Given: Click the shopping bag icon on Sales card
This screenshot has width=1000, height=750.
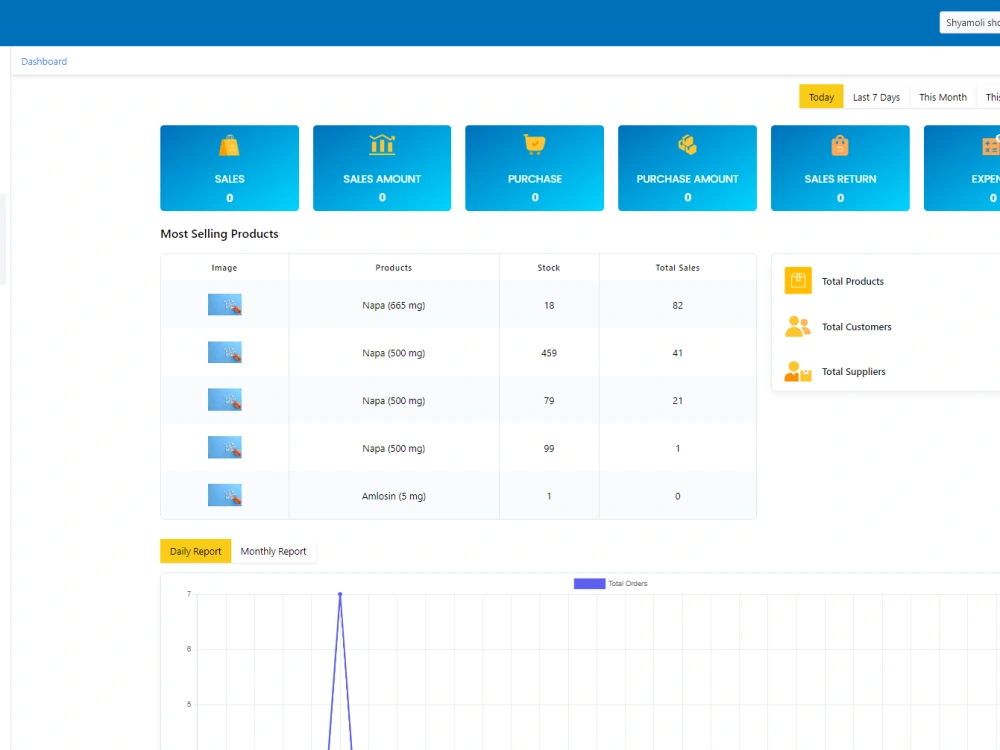Looking at the screenshot, I should [229, 146].
